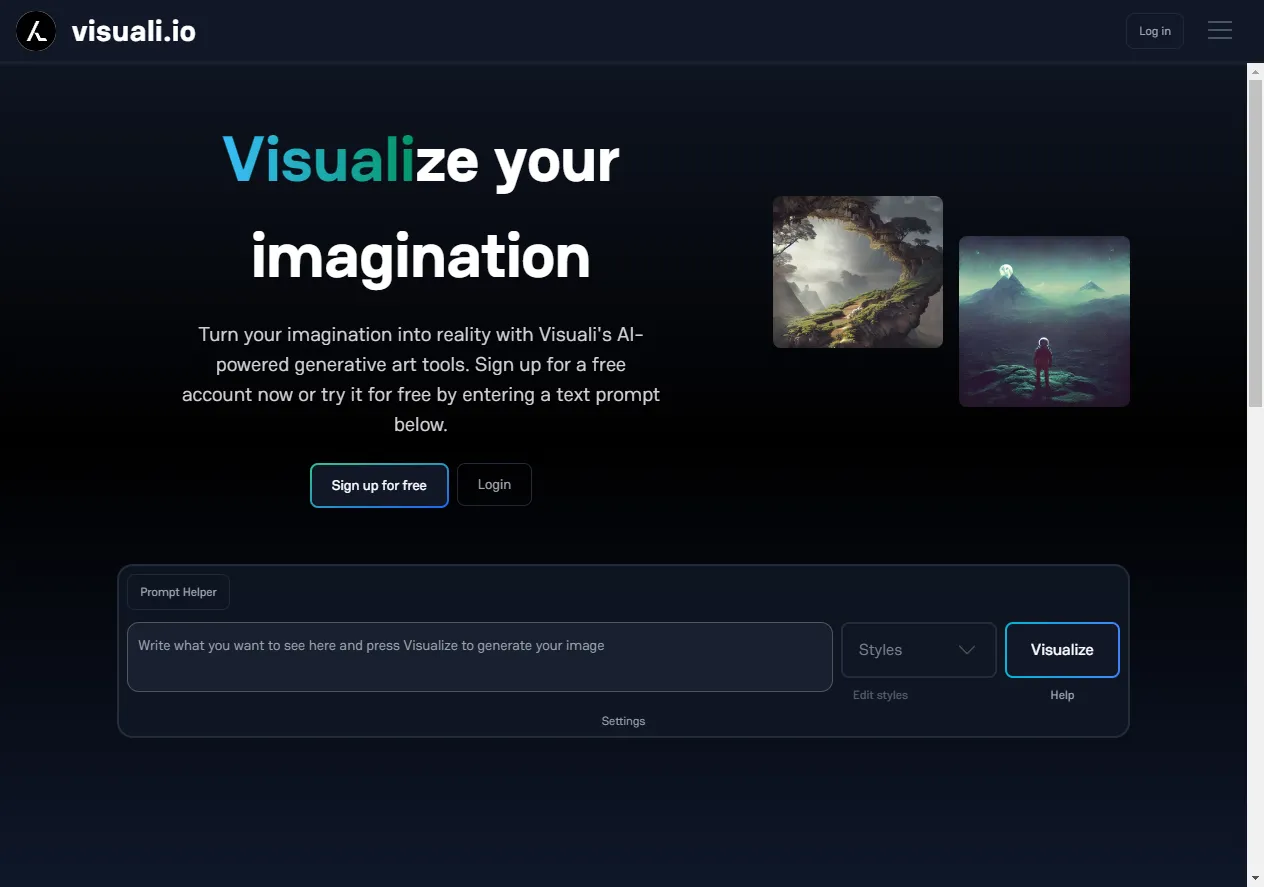Click the Visualize your imagination heading

(420, 207)
